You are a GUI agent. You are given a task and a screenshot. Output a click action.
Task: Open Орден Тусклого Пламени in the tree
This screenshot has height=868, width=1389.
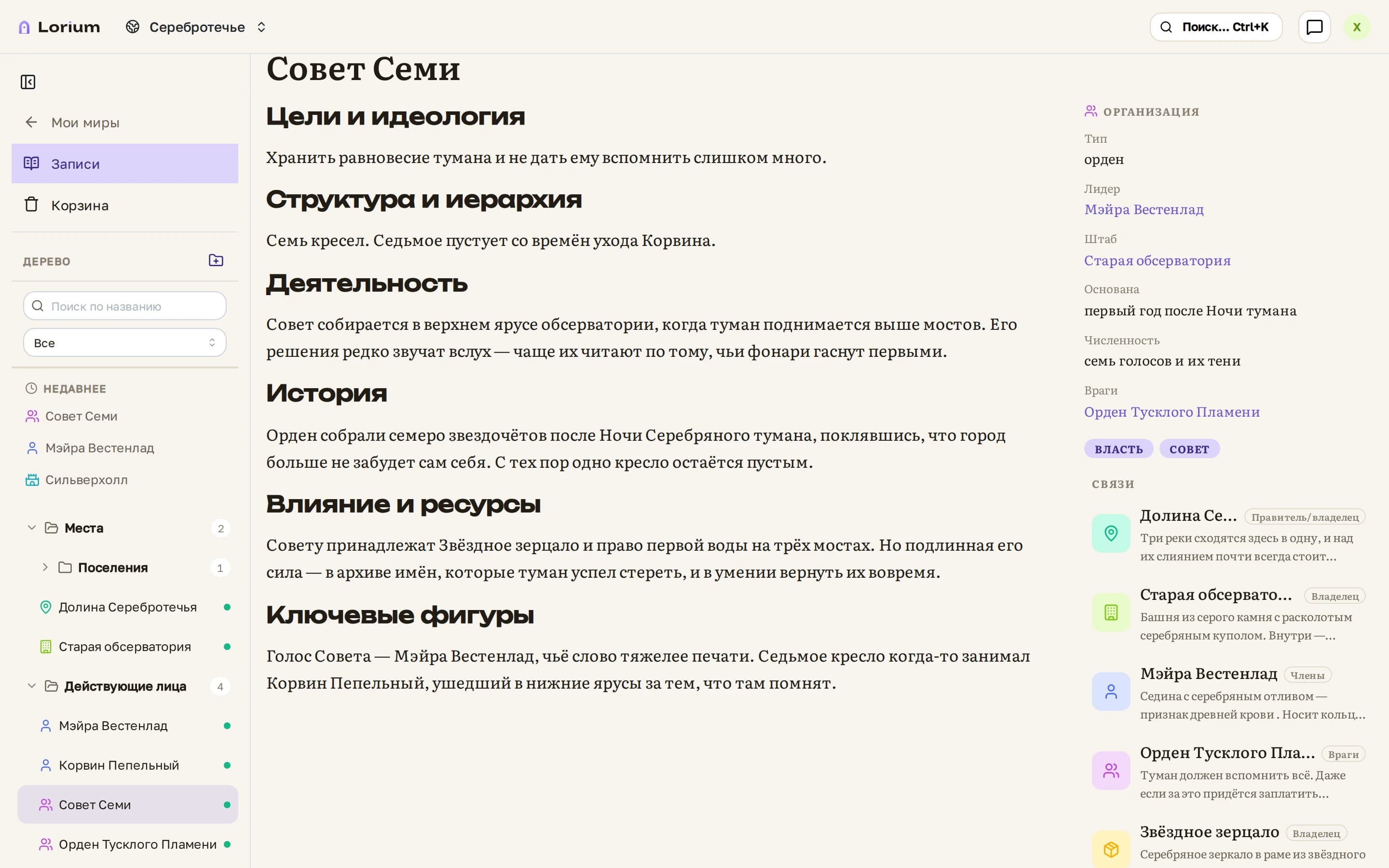127,844
